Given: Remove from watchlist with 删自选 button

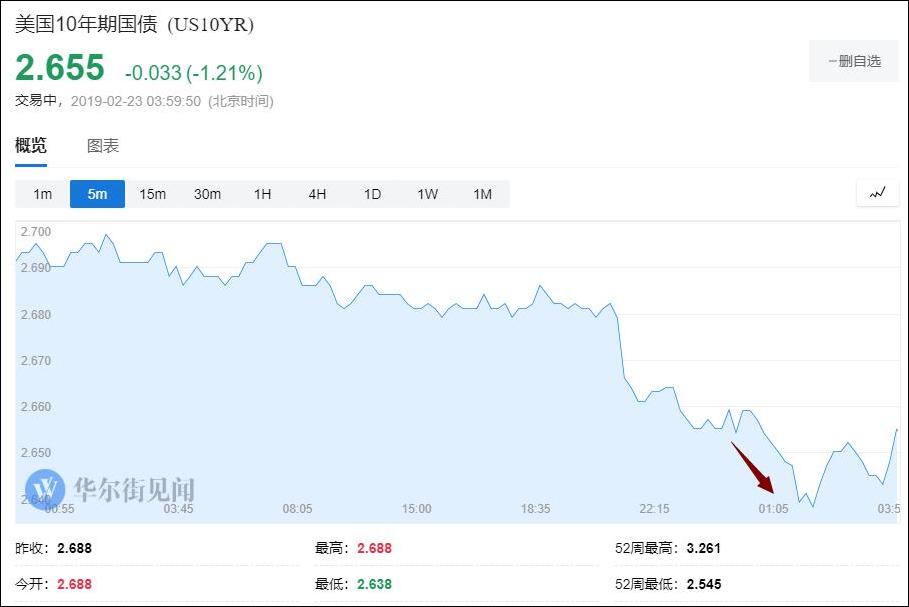Looking at the screenshot, I should [854, 61].
